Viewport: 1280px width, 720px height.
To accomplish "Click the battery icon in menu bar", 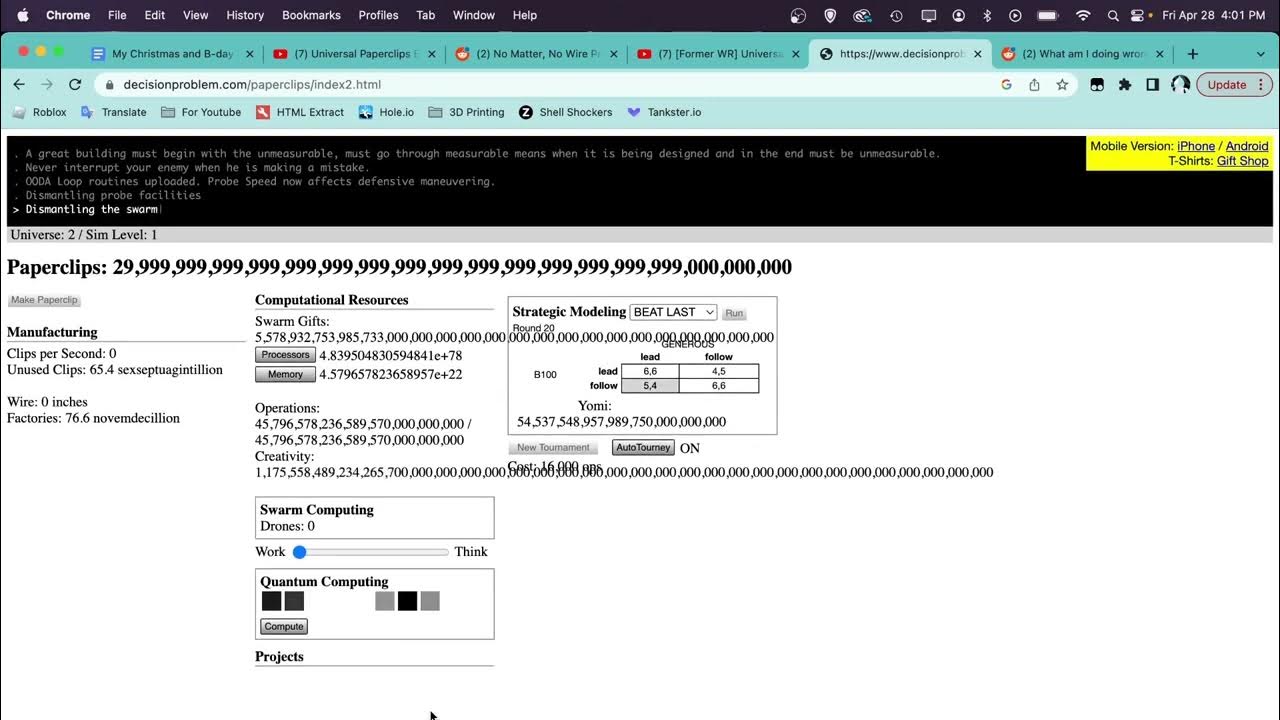I will [x=1047, y=15].
